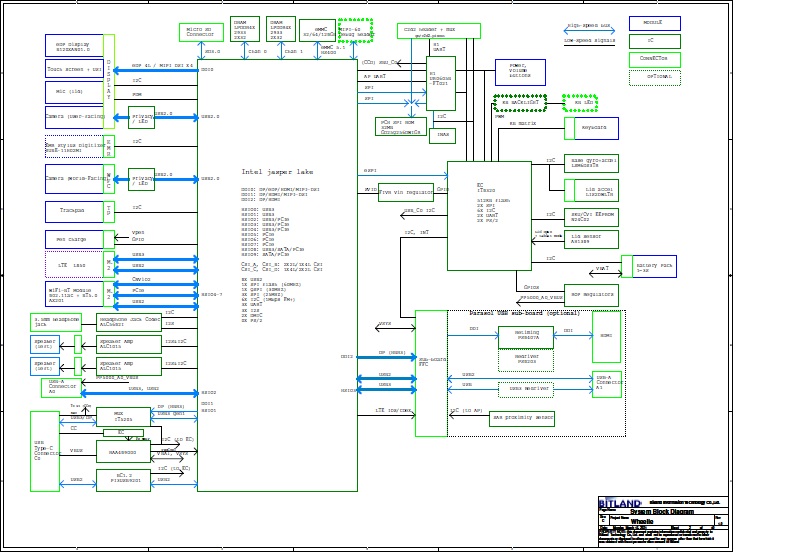Click the High-speed bus legend arrow

590,31
